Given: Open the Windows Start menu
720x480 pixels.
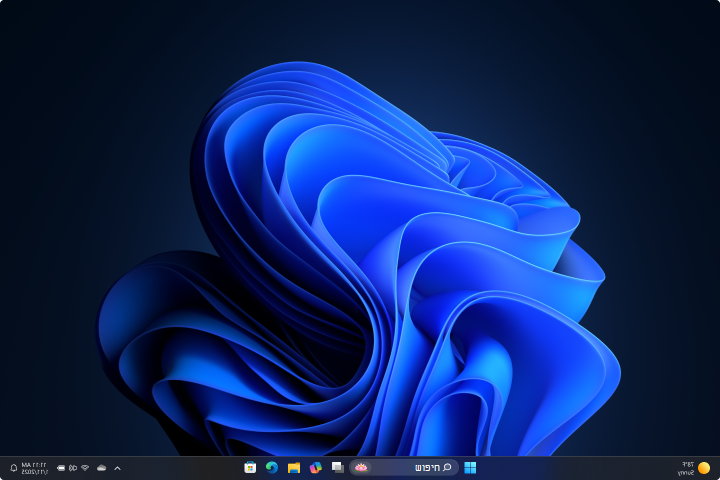Looking at the screenshot, I should 470,468.
